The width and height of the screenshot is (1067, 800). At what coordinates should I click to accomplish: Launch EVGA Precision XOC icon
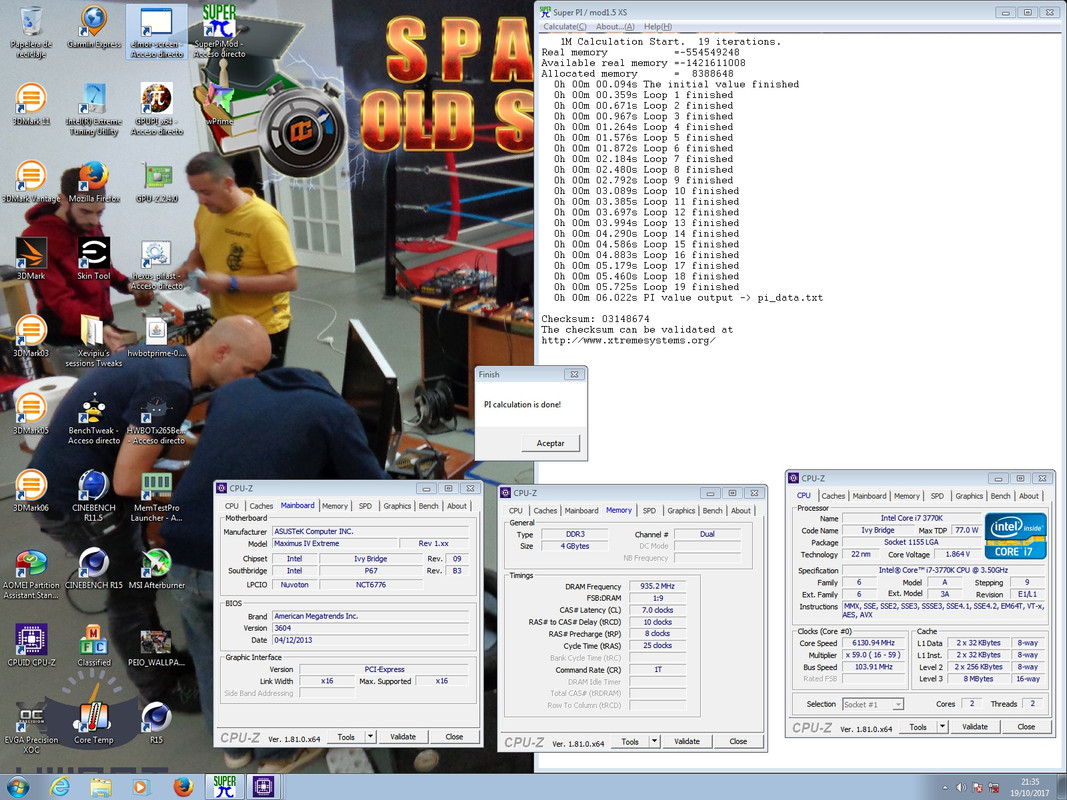[31, 728]
